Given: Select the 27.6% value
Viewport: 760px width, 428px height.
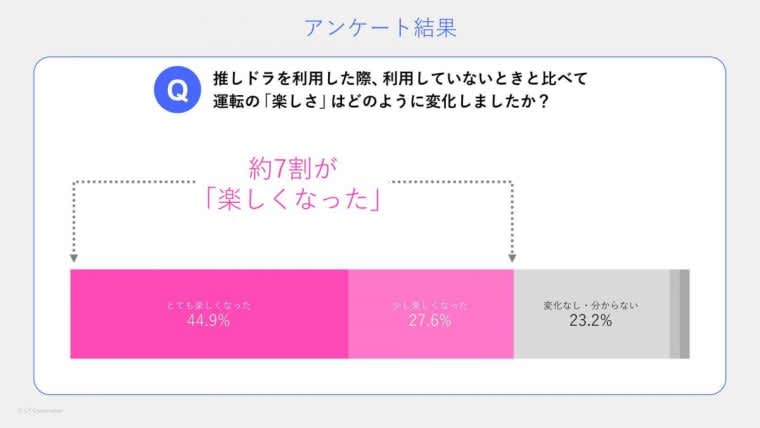Looking at the screenshot, I should tap(430, 321).
